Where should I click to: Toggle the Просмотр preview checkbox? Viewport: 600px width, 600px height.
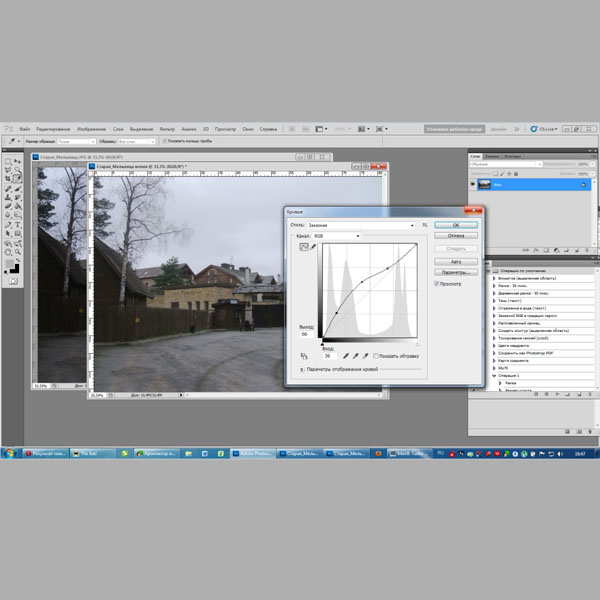[437, 284]
